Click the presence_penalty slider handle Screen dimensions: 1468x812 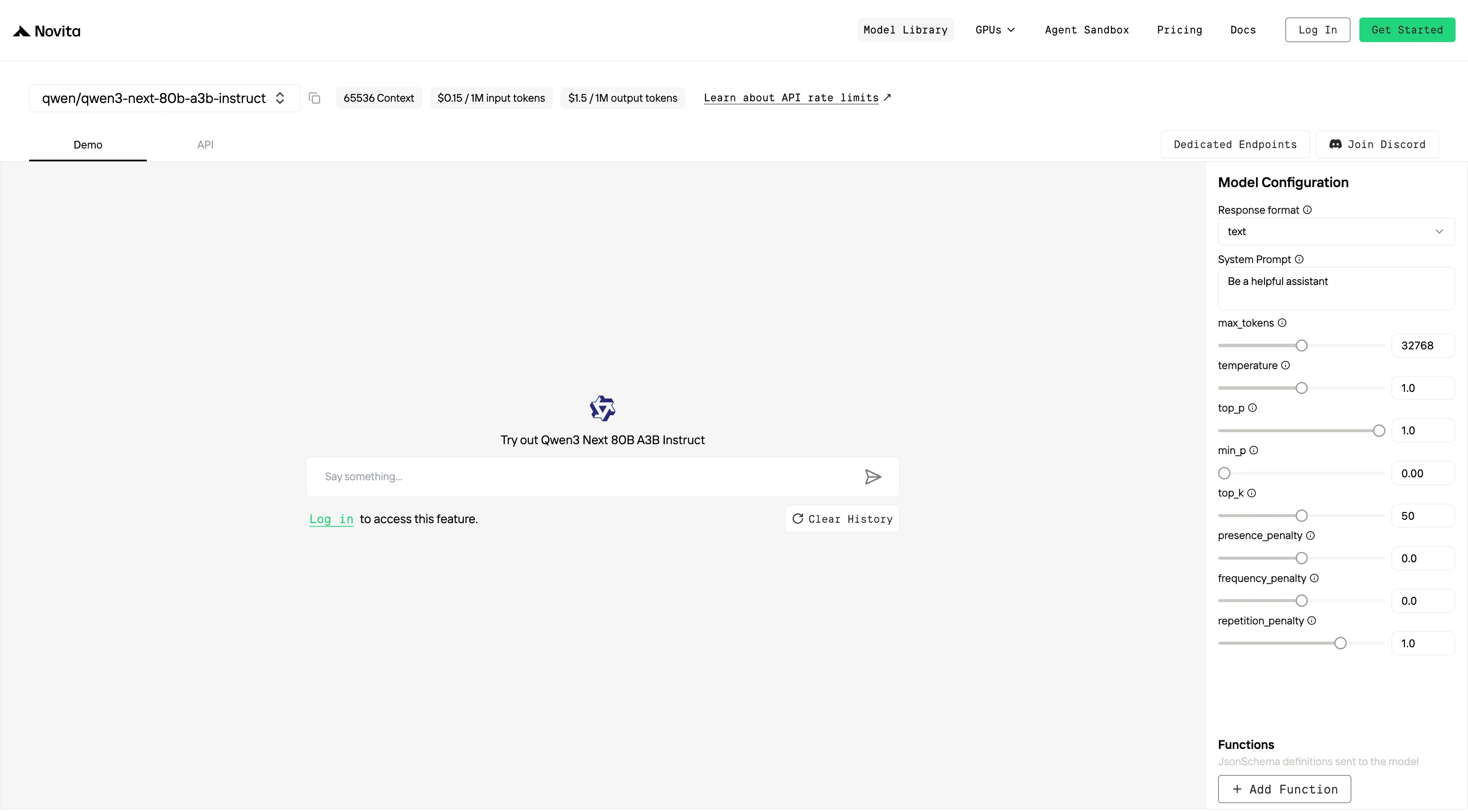tap(1301, 558)
